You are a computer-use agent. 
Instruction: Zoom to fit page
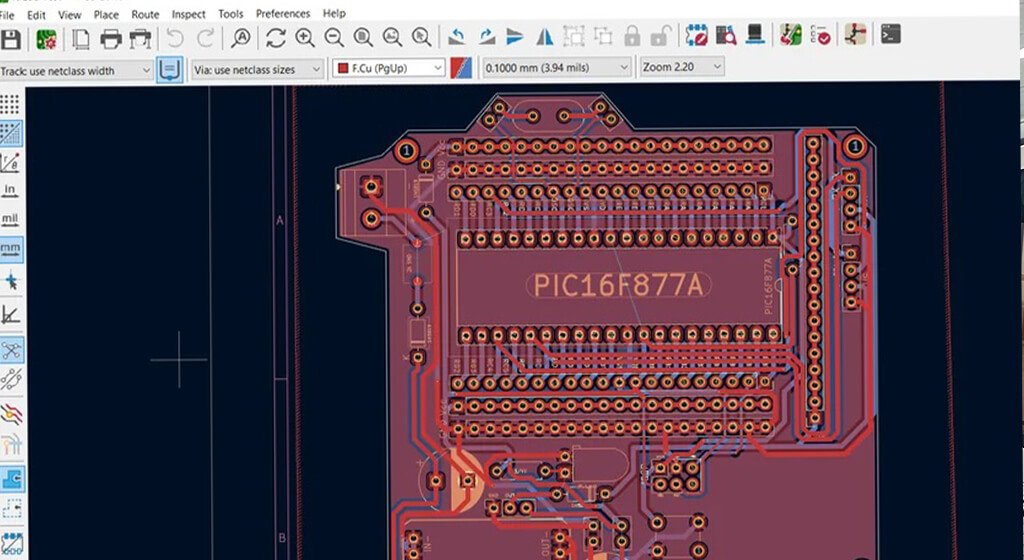(363, 37)
